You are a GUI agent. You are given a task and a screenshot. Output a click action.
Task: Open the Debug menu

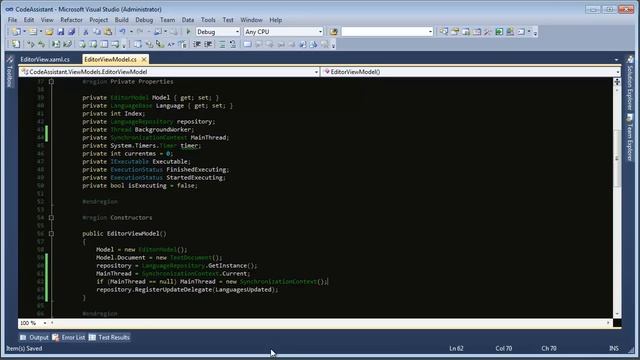coord(144,20)
